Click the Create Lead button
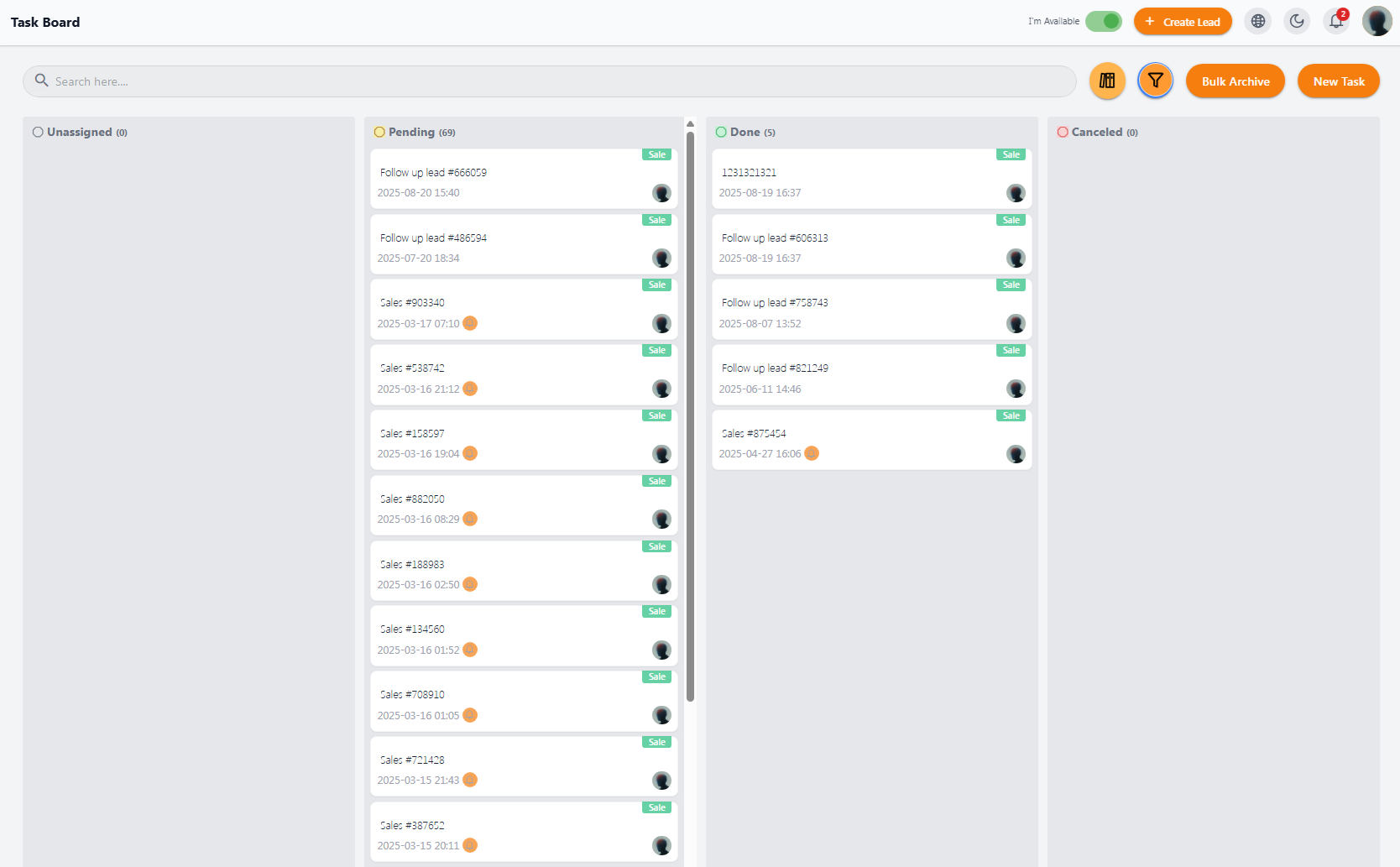This screenshot has height=867, width=1400. coord(1183,22)
